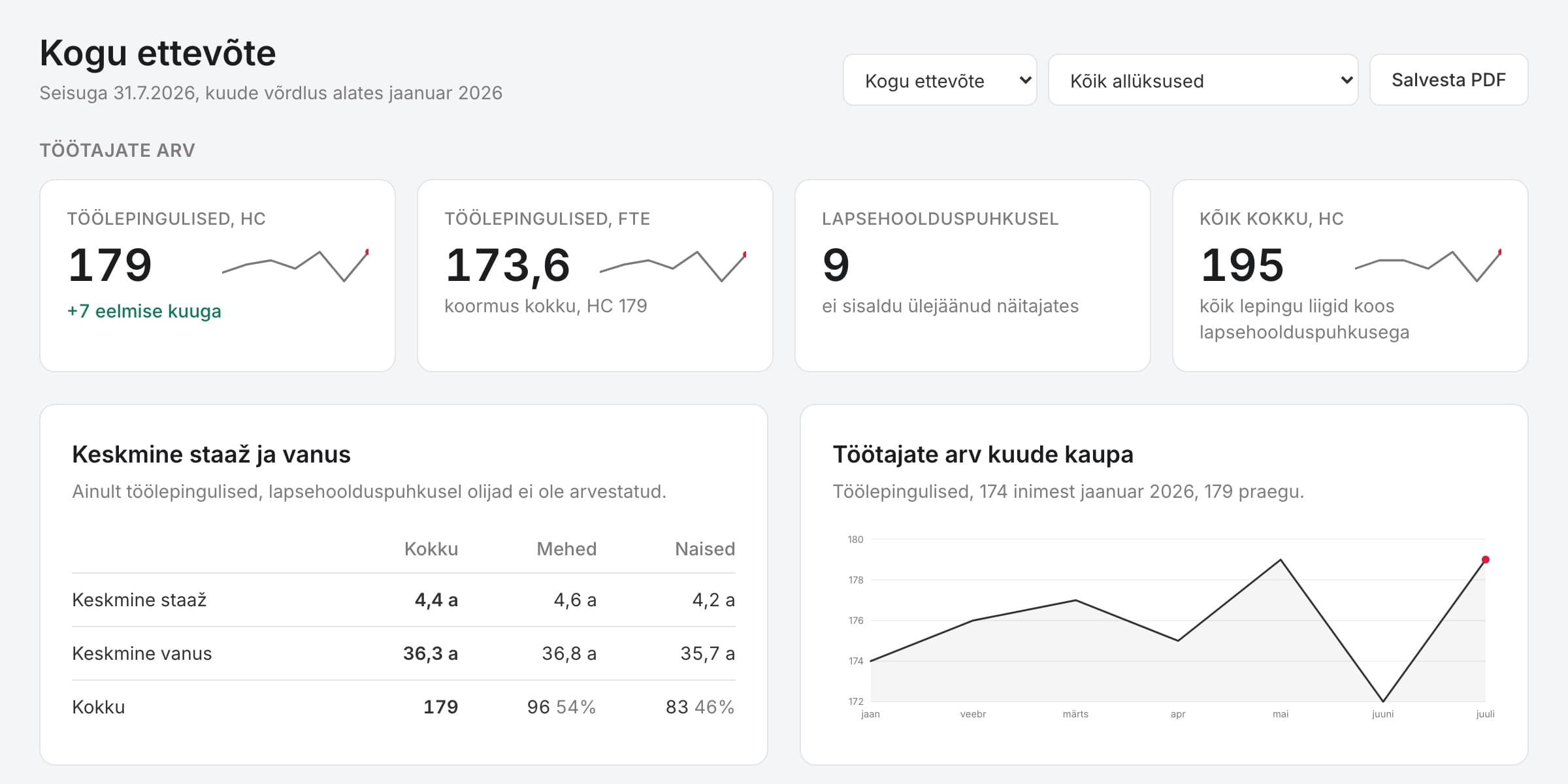Click the Kokku column header
The image size is (1568, 784).
point(431,549)
